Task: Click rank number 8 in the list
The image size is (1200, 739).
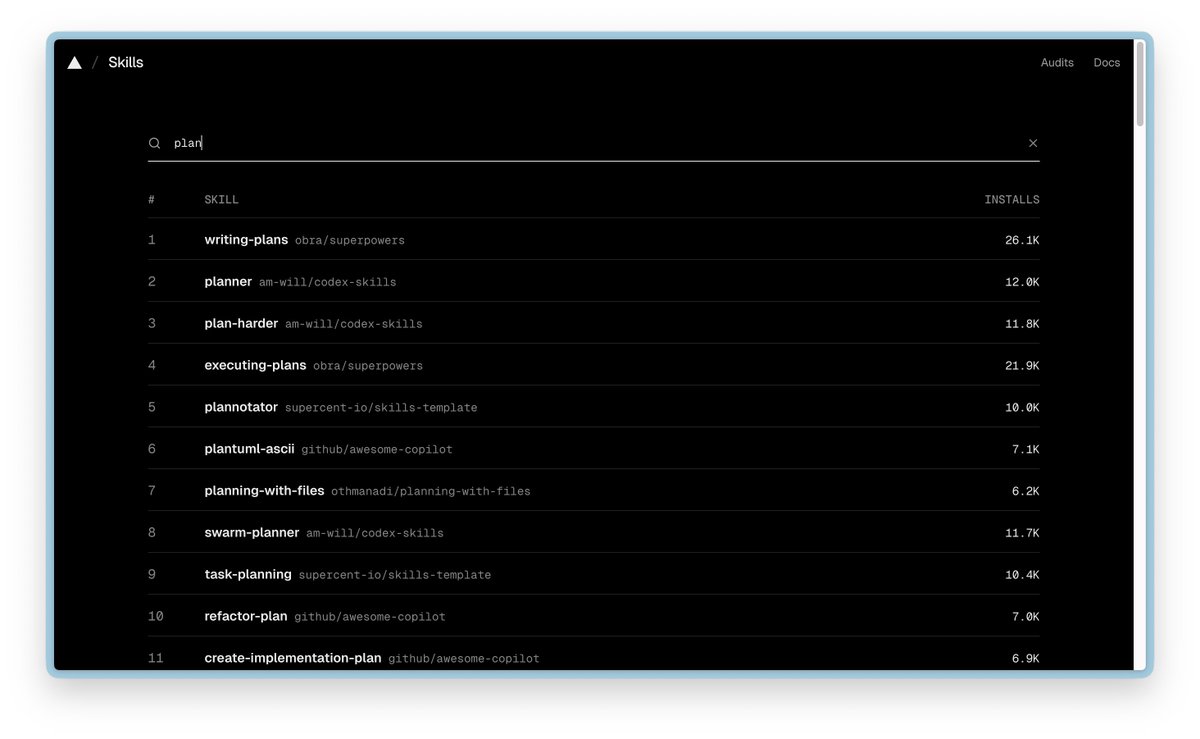Action: [x=152, y=533]
